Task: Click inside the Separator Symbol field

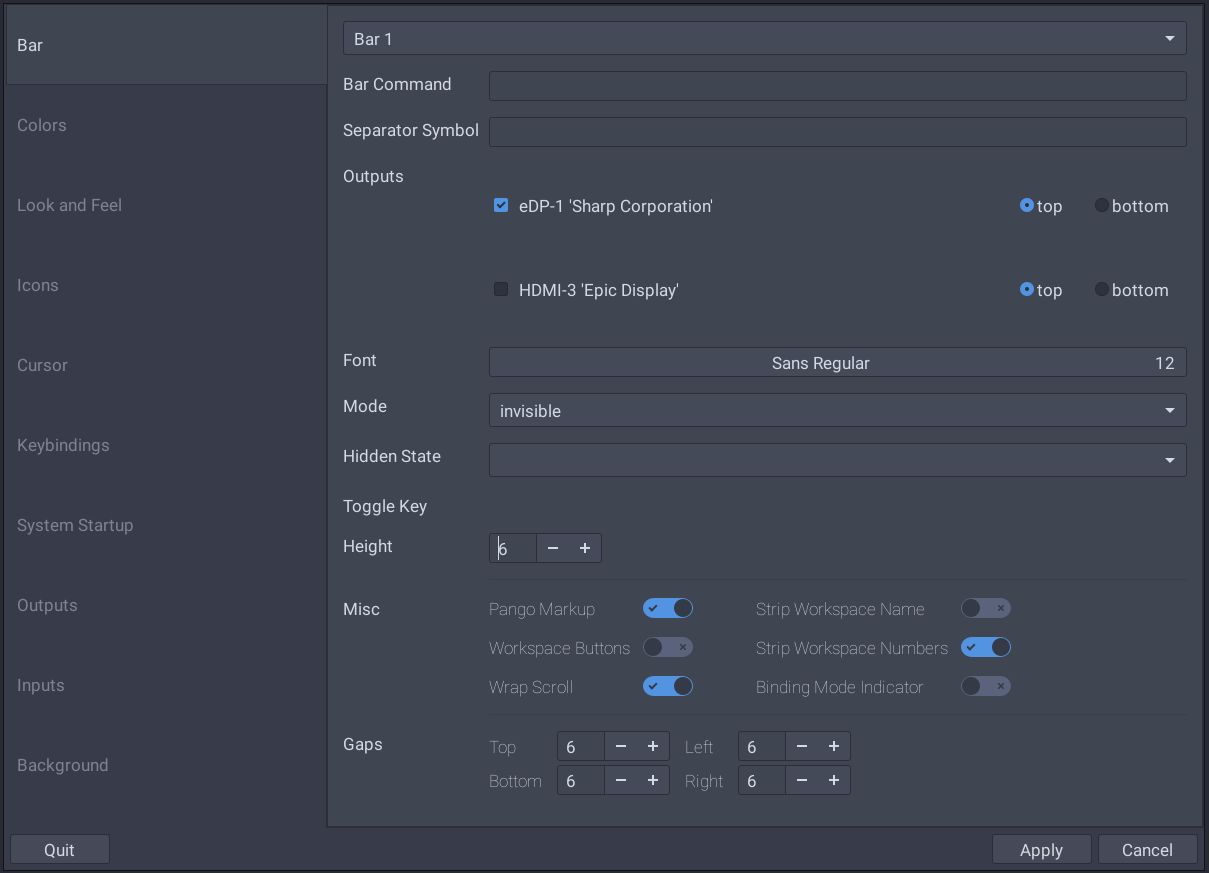Action: (837, 131)
